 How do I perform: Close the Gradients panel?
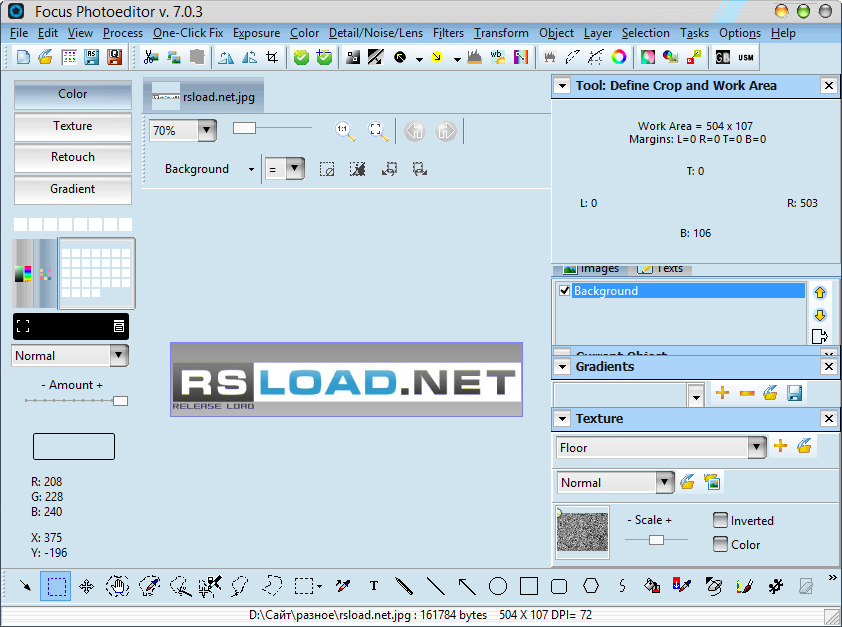point(829,367)
